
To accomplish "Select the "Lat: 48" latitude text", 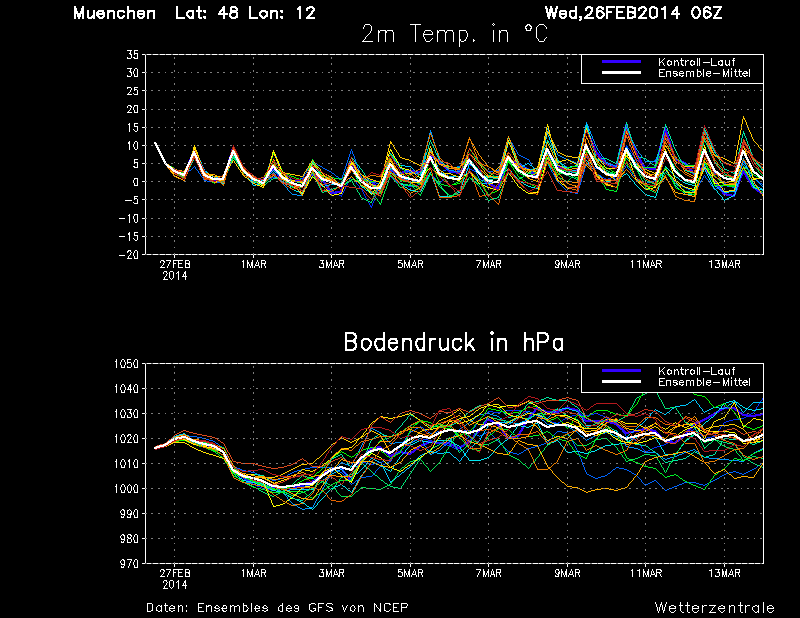I will [207, 13].
